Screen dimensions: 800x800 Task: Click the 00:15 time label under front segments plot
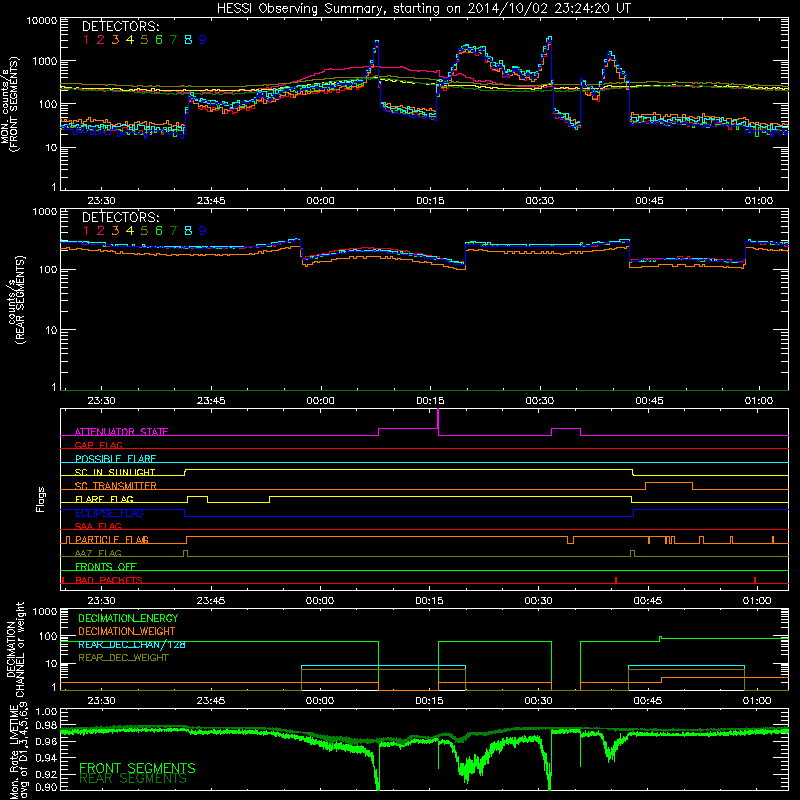[430, 201]
